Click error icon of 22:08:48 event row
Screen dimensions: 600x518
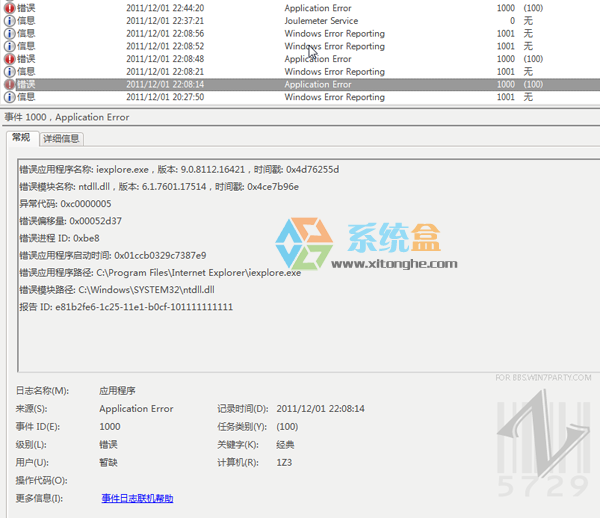coord(10,59)
